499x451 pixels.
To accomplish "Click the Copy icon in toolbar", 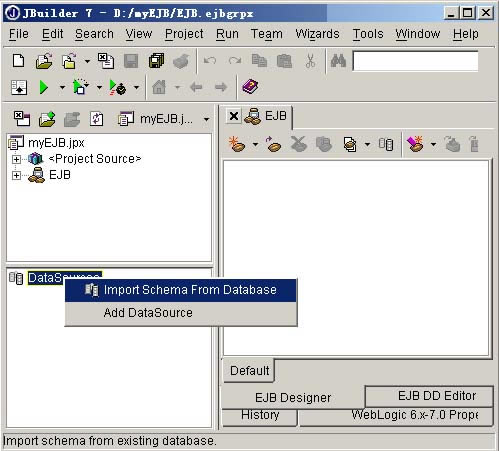I will coord(259,61).
